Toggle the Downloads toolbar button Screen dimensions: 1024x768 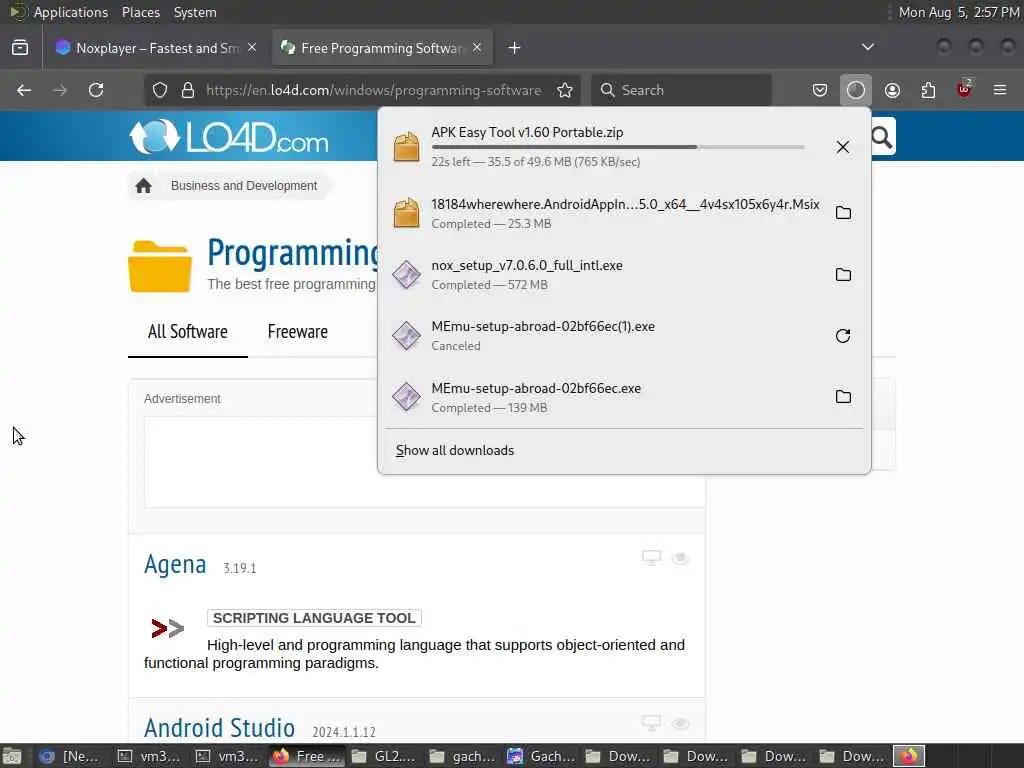click(856, 90)
